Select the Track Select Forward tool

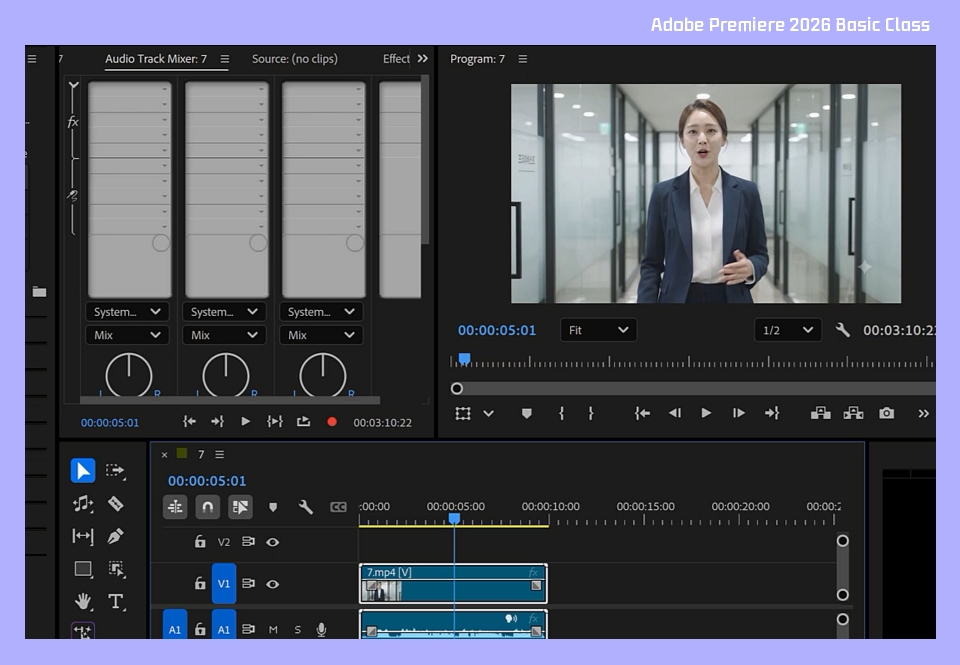click(115, 470)
